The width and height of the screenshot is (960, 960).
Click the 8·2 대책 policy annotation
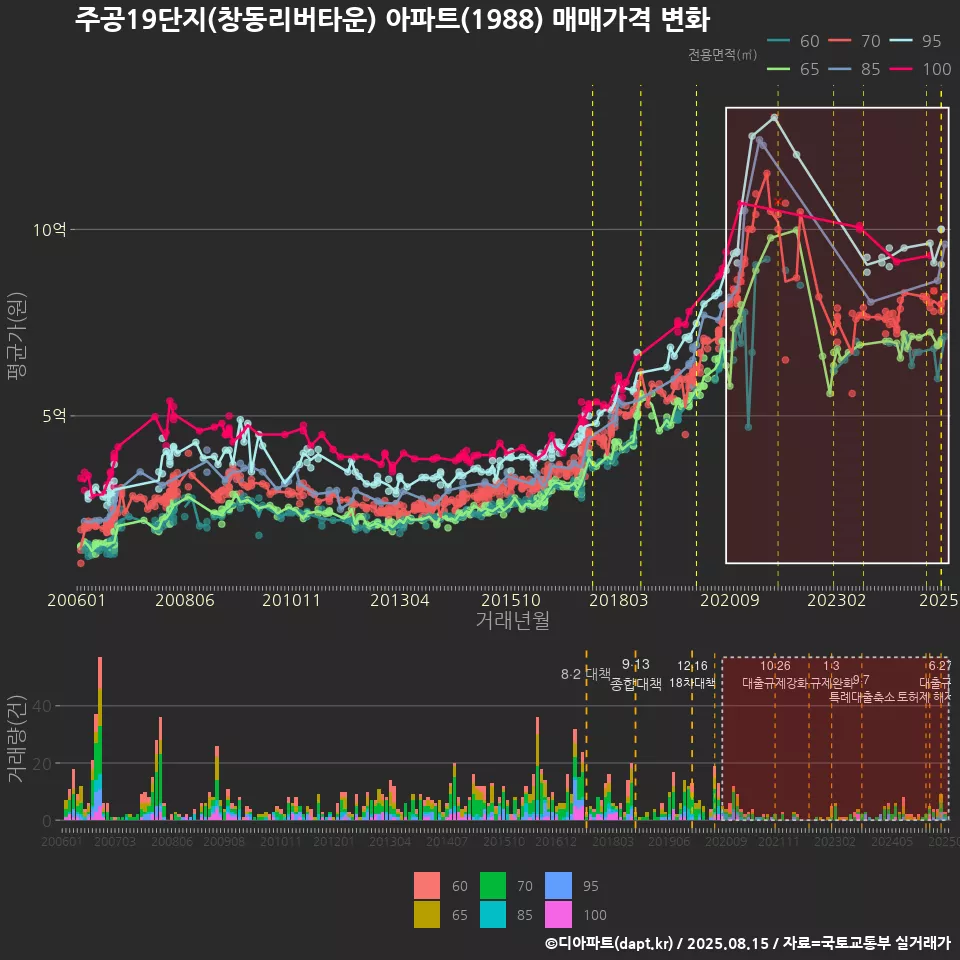[586, 674]
